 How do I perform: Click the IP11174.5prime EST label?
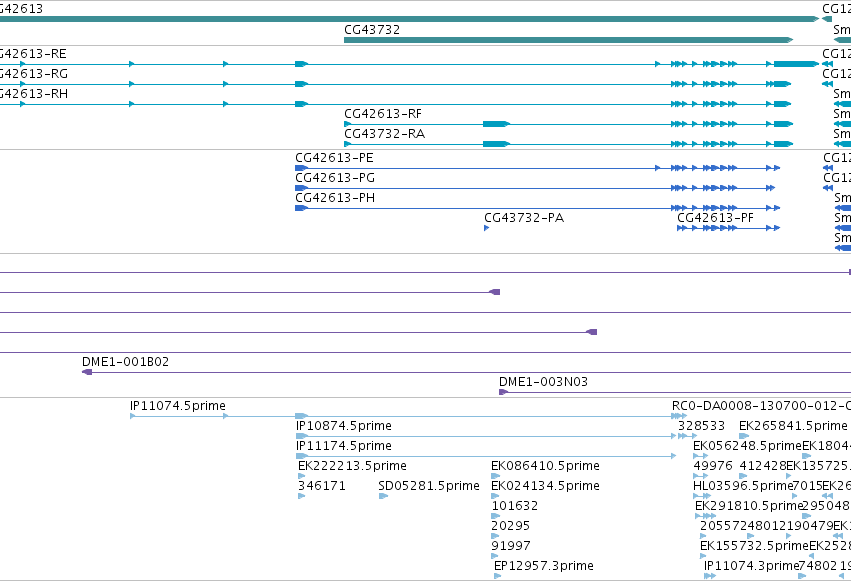344,446
